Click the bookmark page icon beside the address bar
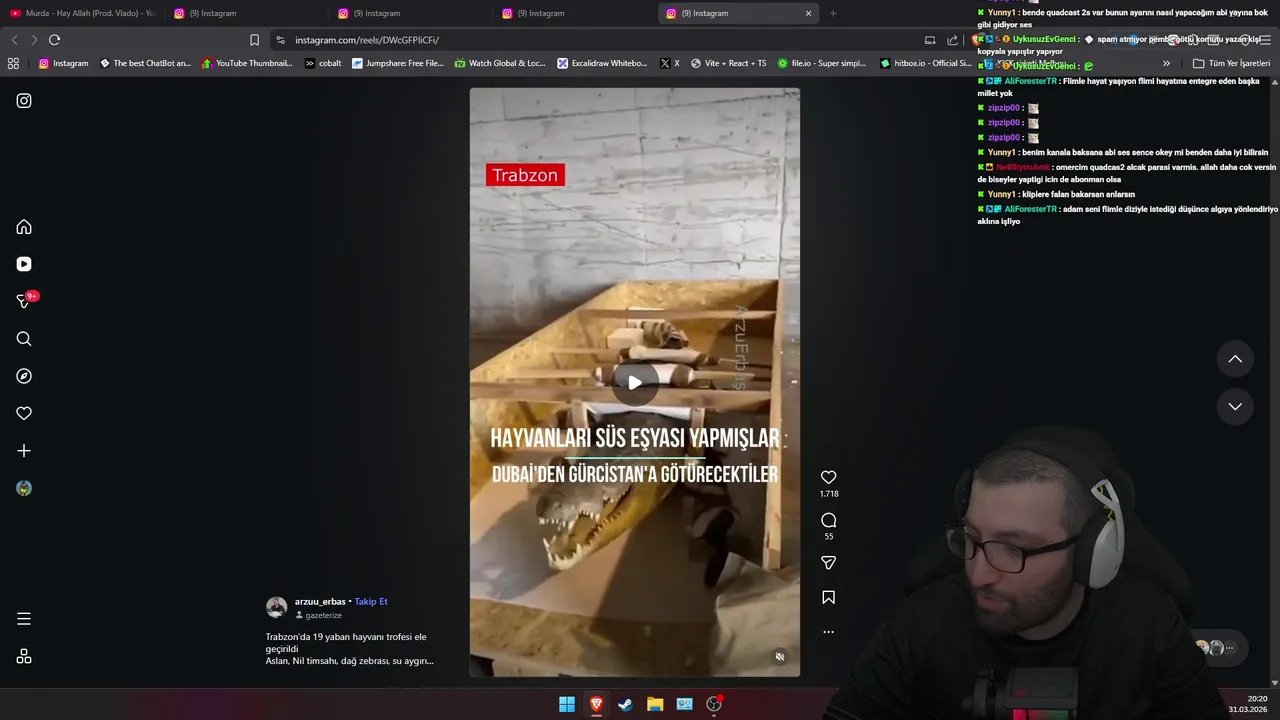The height and width of the screenshot is (720, 1280). (x=254, y=40)
